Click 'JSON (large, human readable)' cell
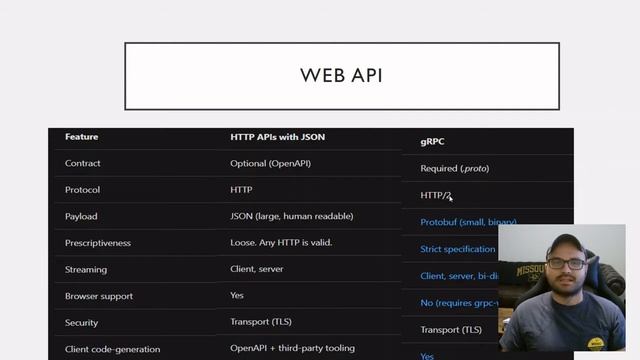The image size is (640, 360). click(292, 216)
